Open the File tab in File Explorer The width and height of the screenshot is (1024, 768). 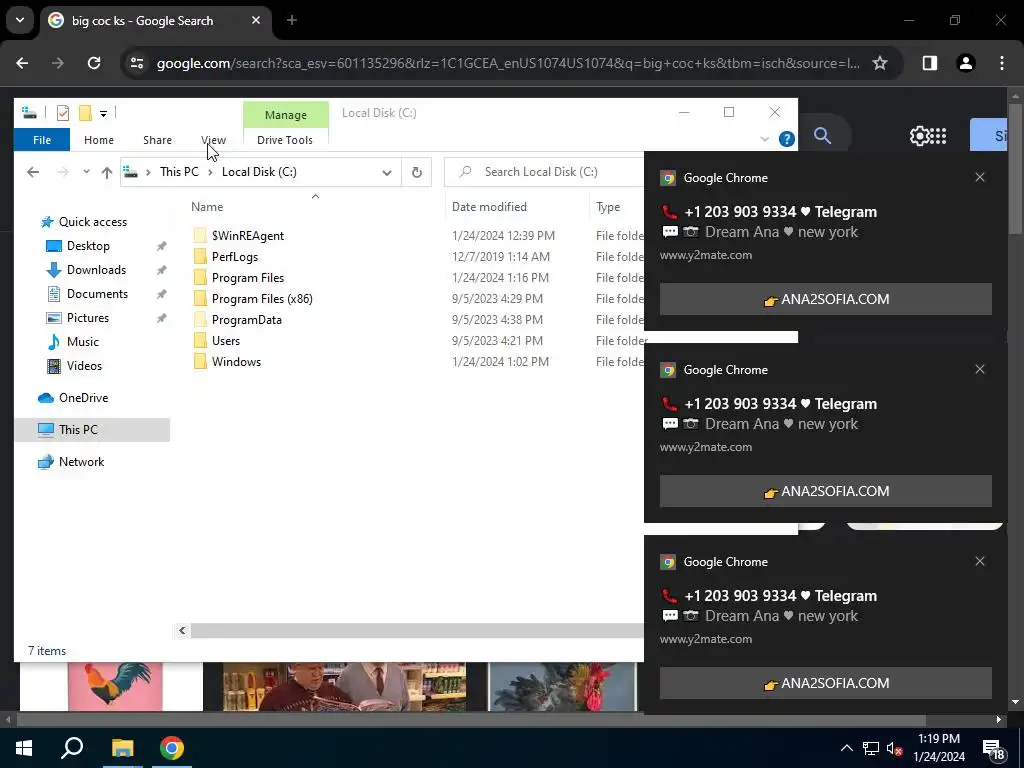[42, 140]
